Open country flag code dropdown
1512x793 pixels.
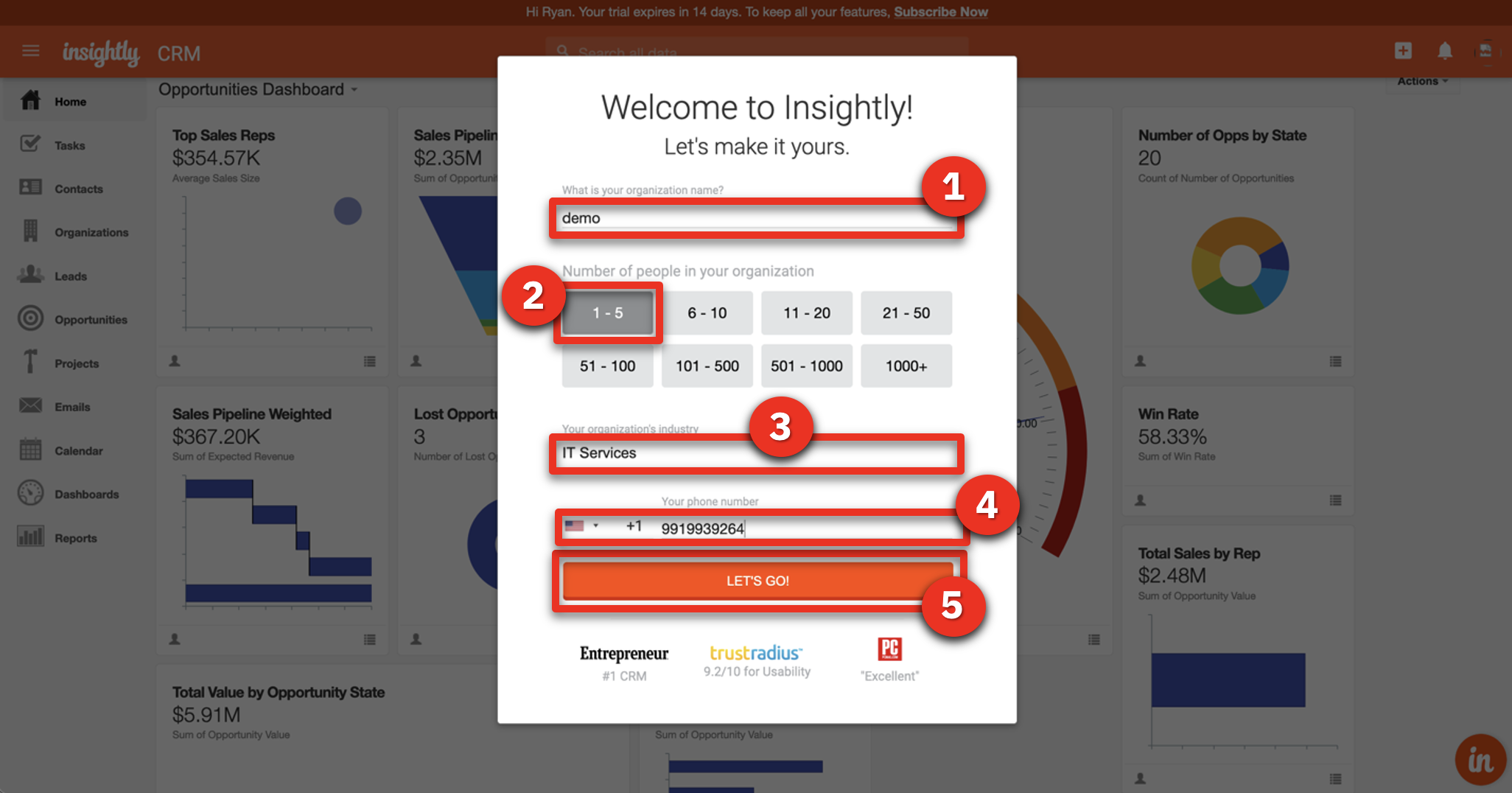click(x=582, y=526)
